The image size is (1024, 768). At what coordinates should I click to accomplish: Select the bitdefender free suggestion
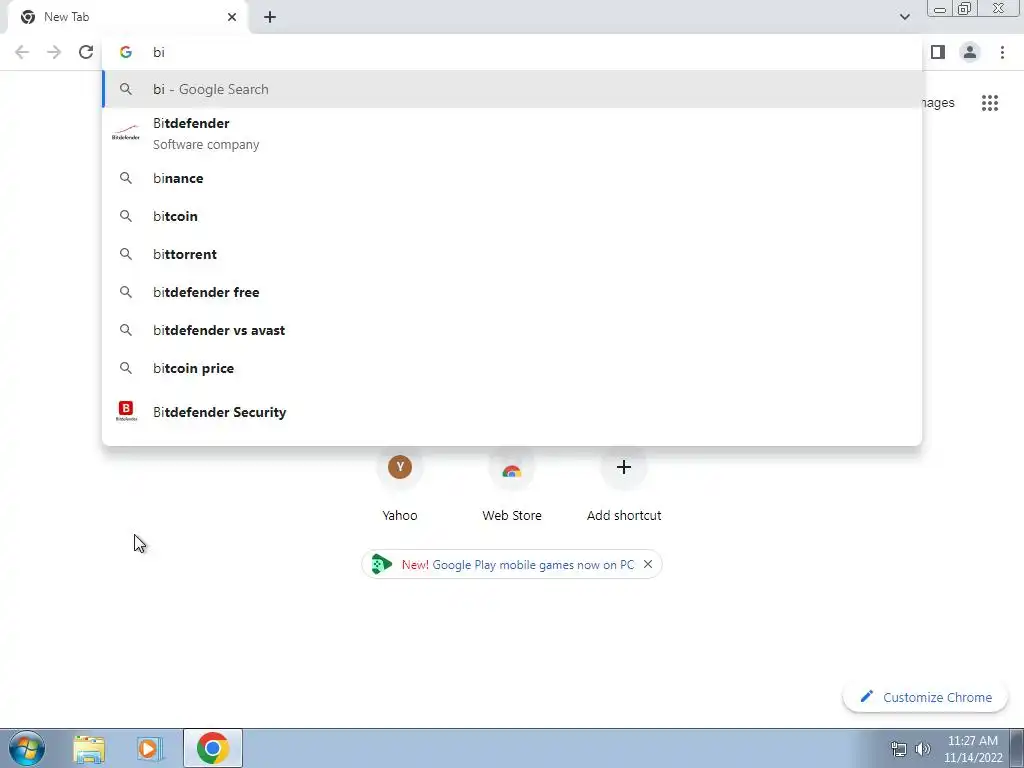click(512, 292)
